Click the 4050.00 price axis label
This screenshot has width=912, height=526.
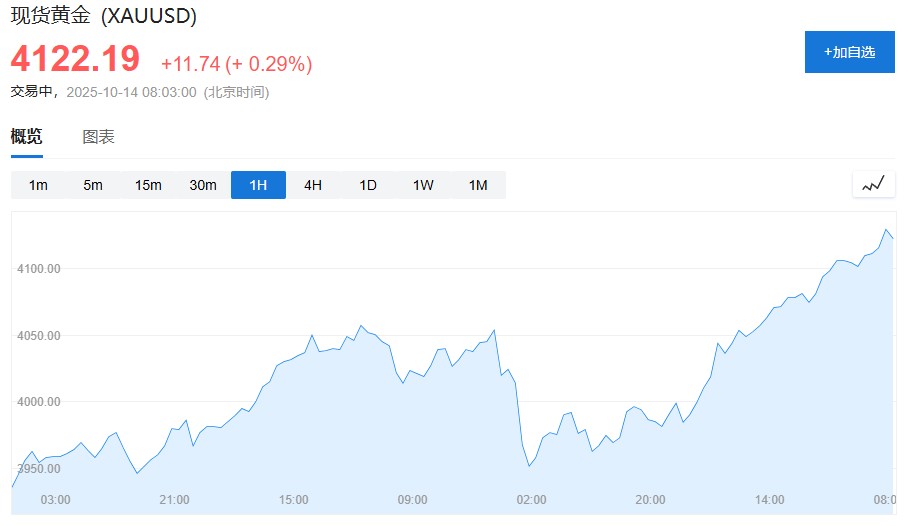click(40, 335)
